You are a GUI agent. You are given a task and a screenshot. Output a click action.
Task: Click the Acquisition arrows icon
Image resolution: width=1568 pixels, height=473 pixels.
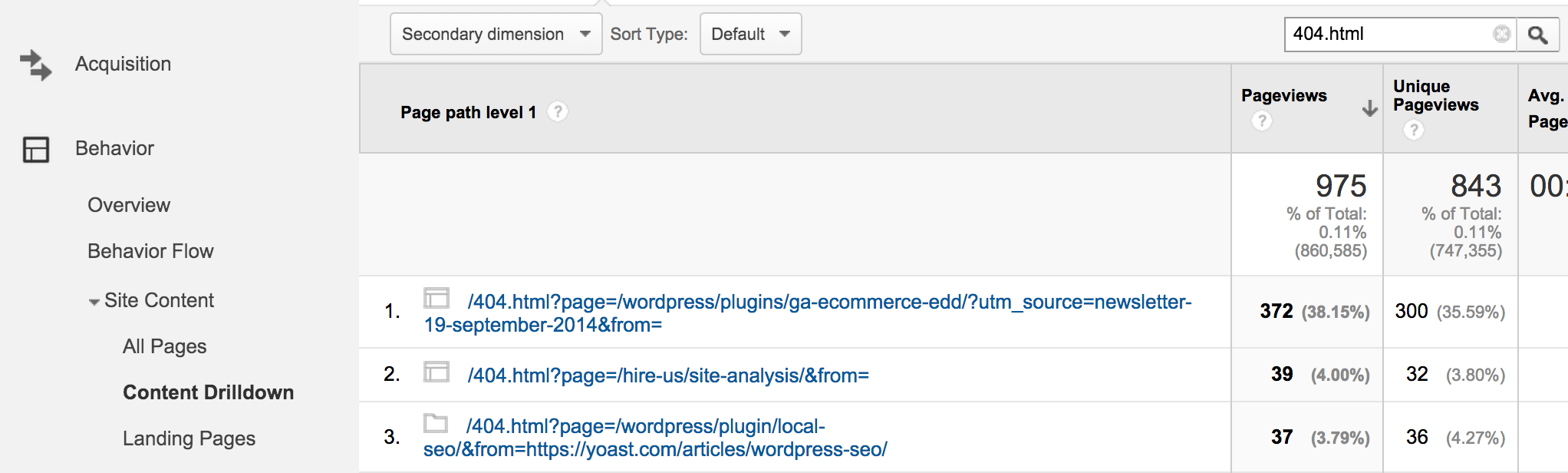(x=35, y=64)
